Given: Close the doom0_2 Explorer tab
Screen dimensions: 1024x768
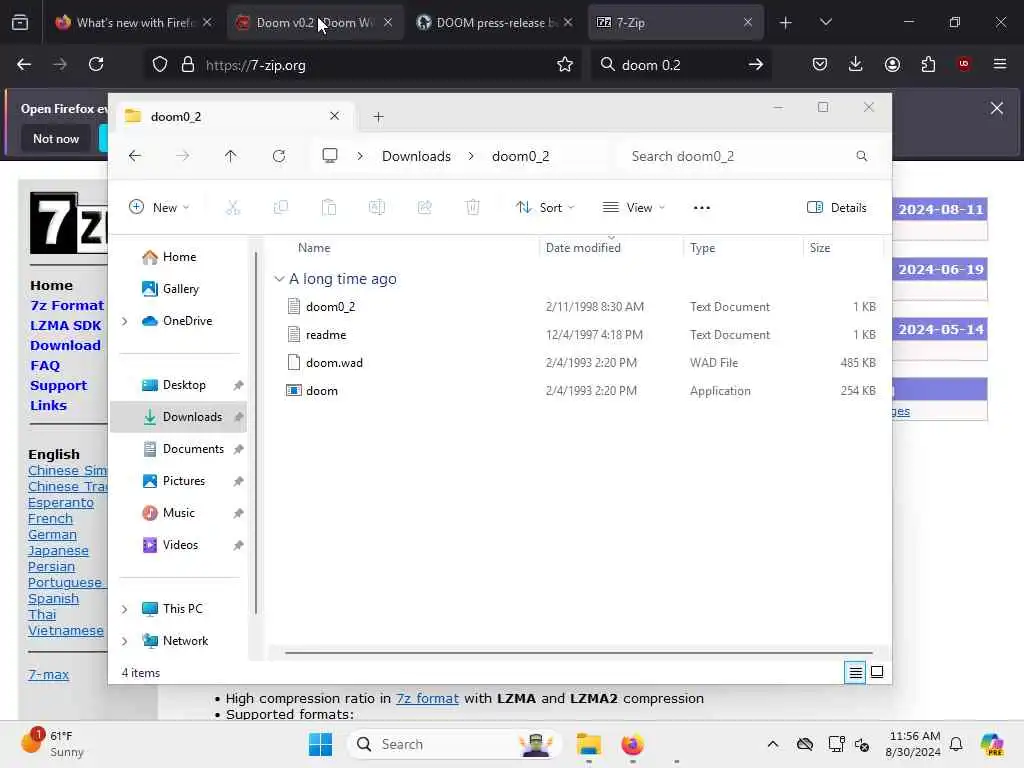Looking at the screenshot, I should tap(334, 116).
